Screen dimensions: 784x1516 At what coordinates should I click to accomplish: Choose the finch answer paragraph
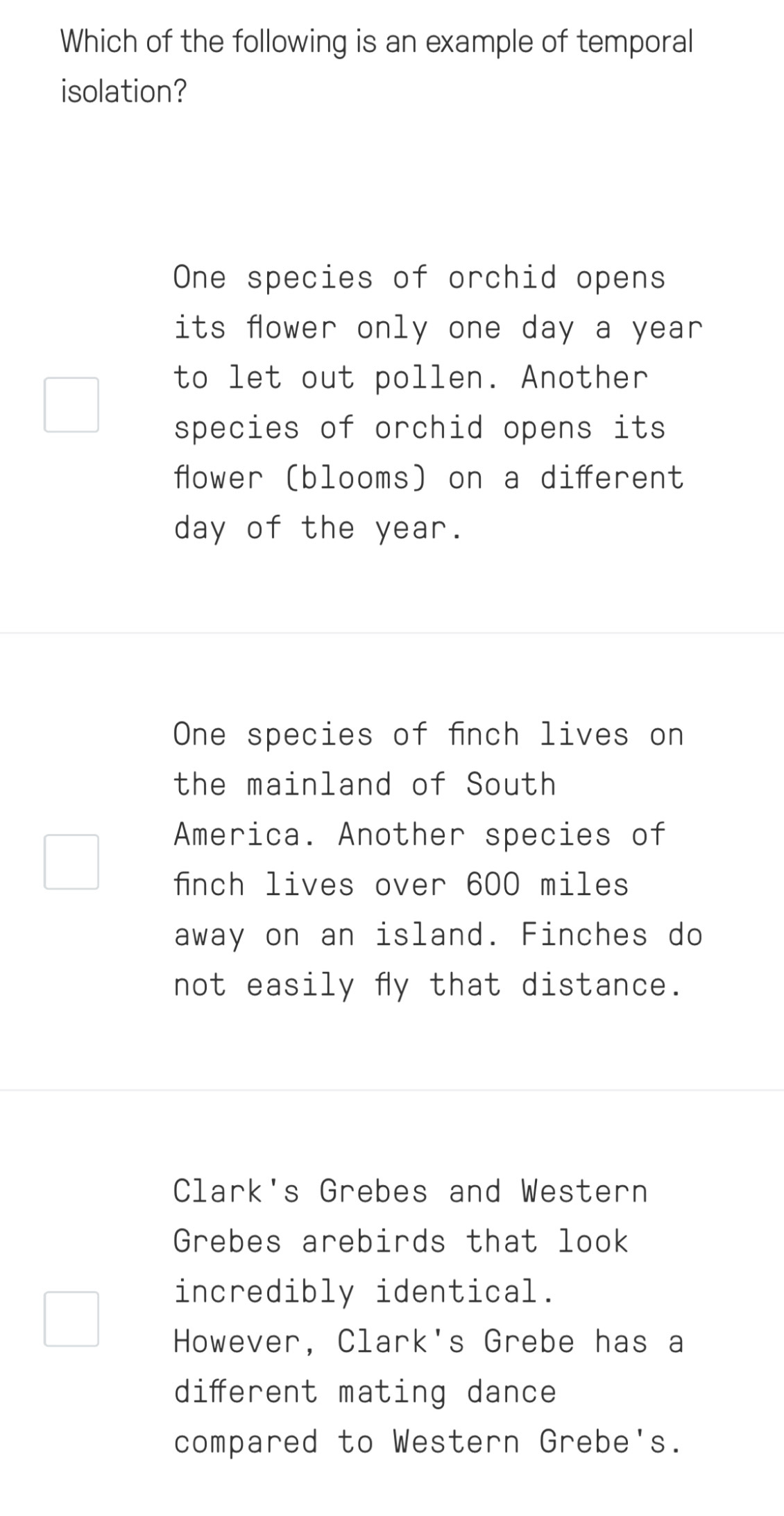tap(437, 860)
